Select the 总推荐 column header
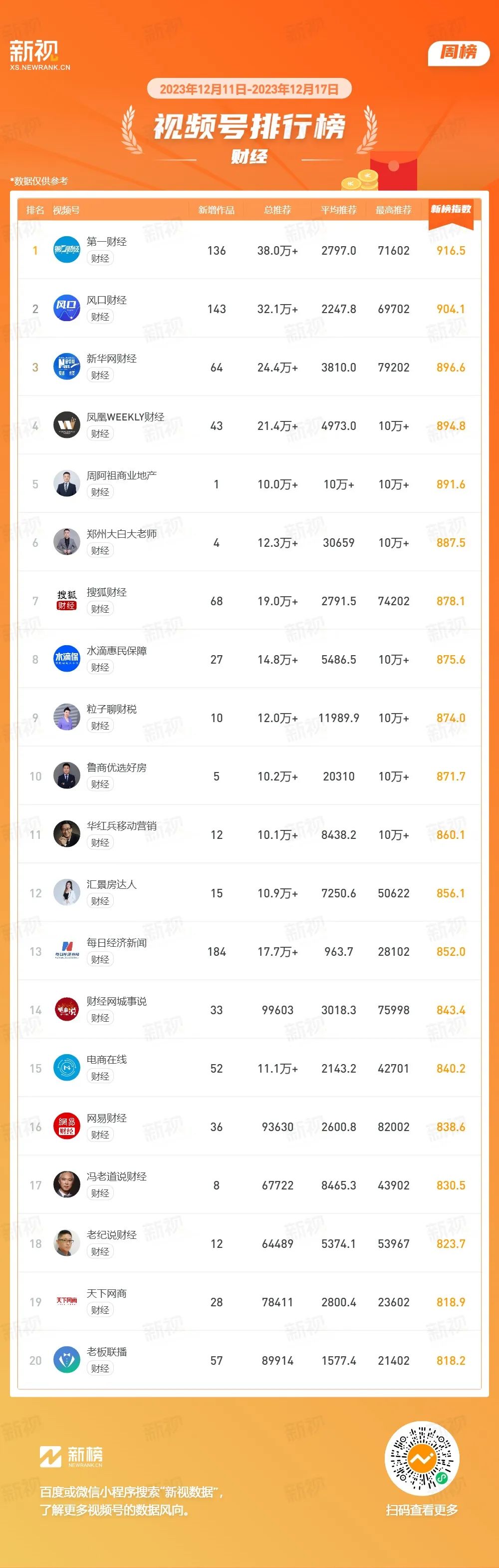Image resolution: width=499 pixels, height=1568 pixels. coord(277,210)
